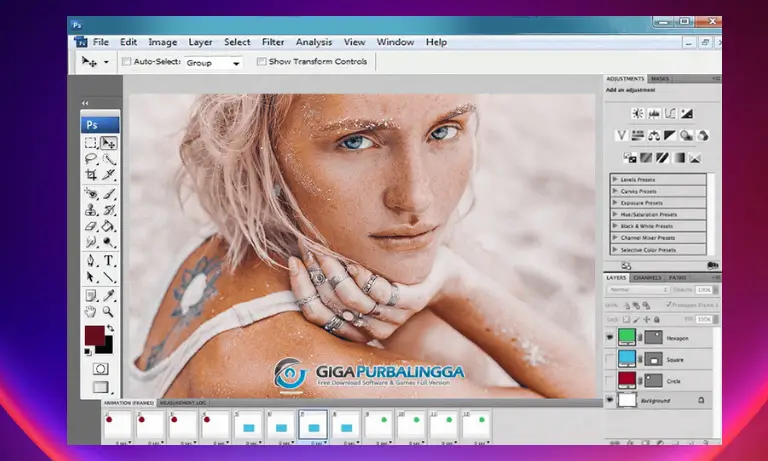Add an Exposure adjustment
Screen dimensions: 768x461
coord(686,114)
